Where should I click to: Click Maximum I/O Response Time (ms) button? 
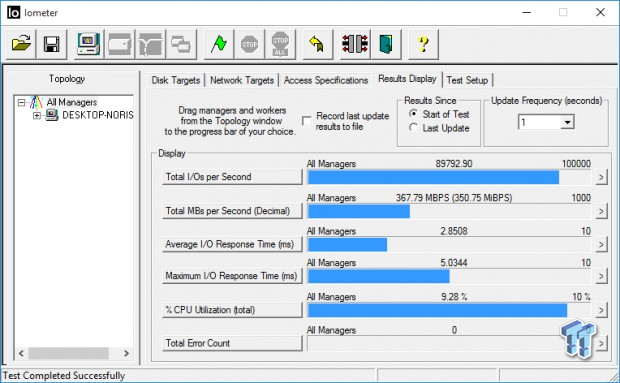232,275
